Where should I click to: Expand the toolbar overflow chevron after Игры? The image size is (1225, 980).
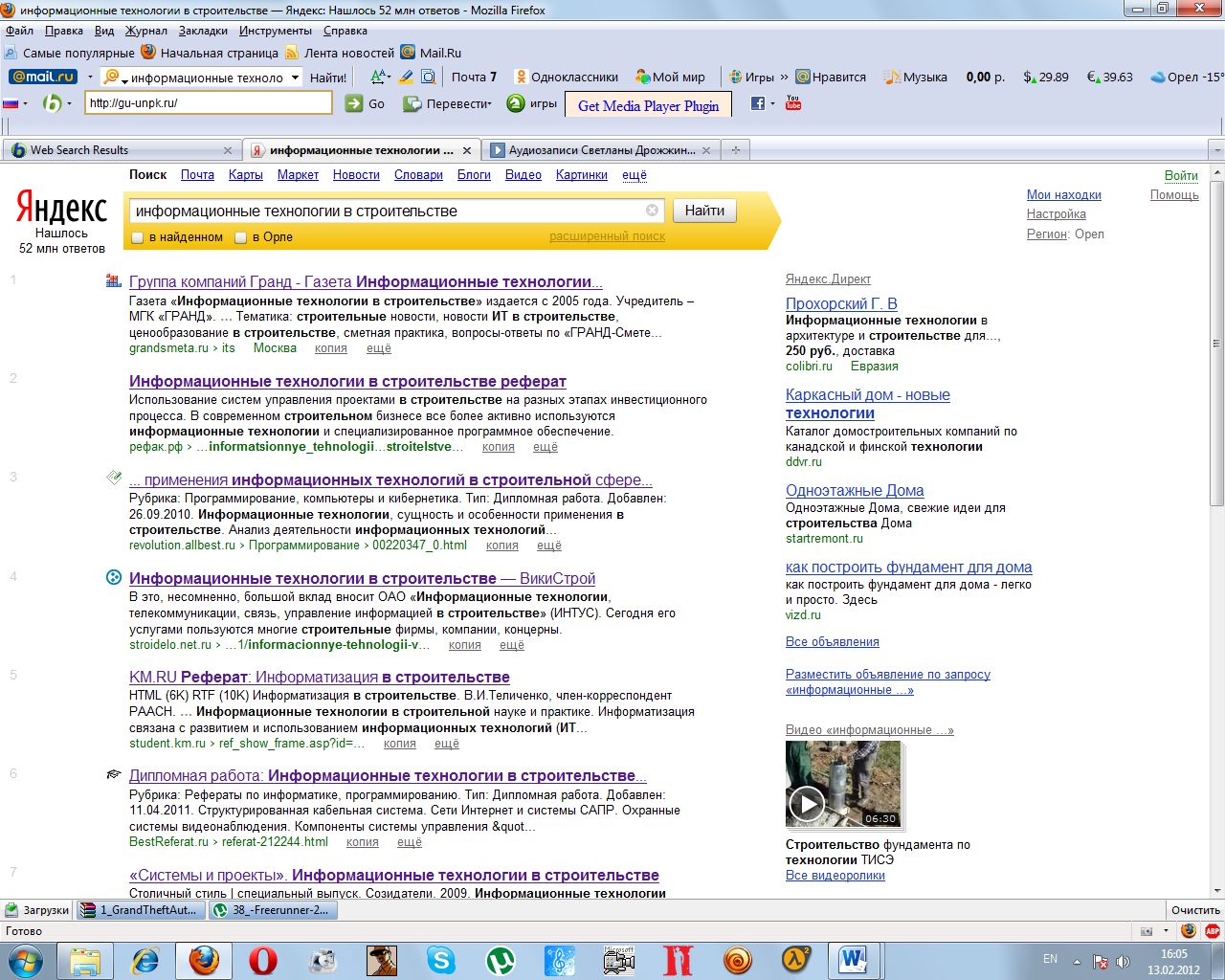click(x=785, y=77)
